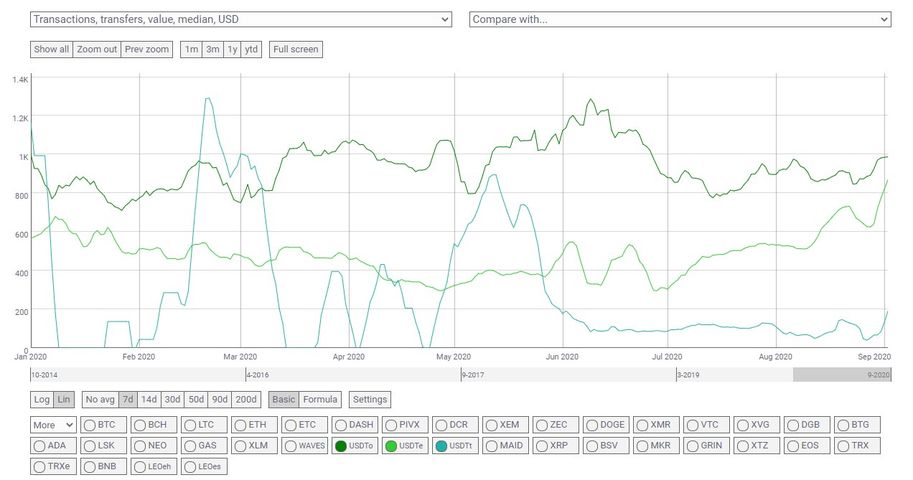This screenshot has width=913, height=480.
Task: Switch the scale to Log
Action: coord(42,400)
